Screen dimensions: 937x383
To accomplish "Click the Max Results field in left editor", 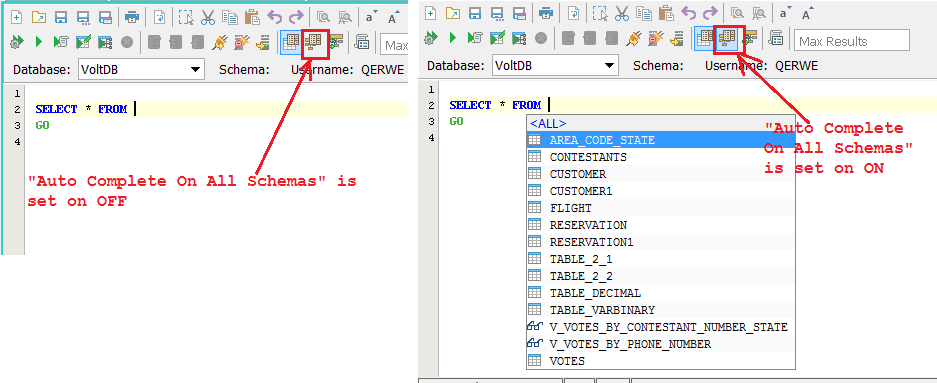I will [394, 45].
